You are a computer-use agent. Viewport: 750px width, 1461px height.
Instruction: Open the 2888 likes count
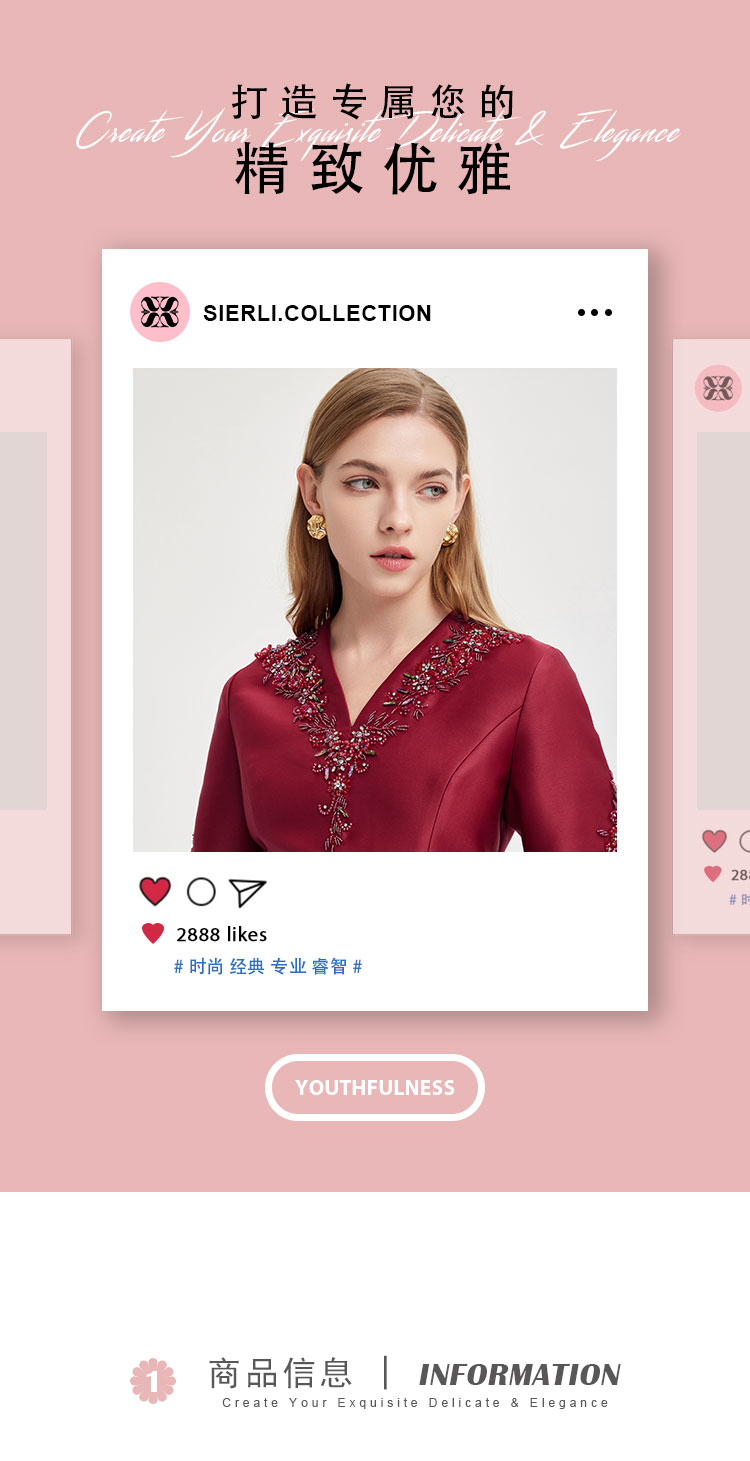222,934
